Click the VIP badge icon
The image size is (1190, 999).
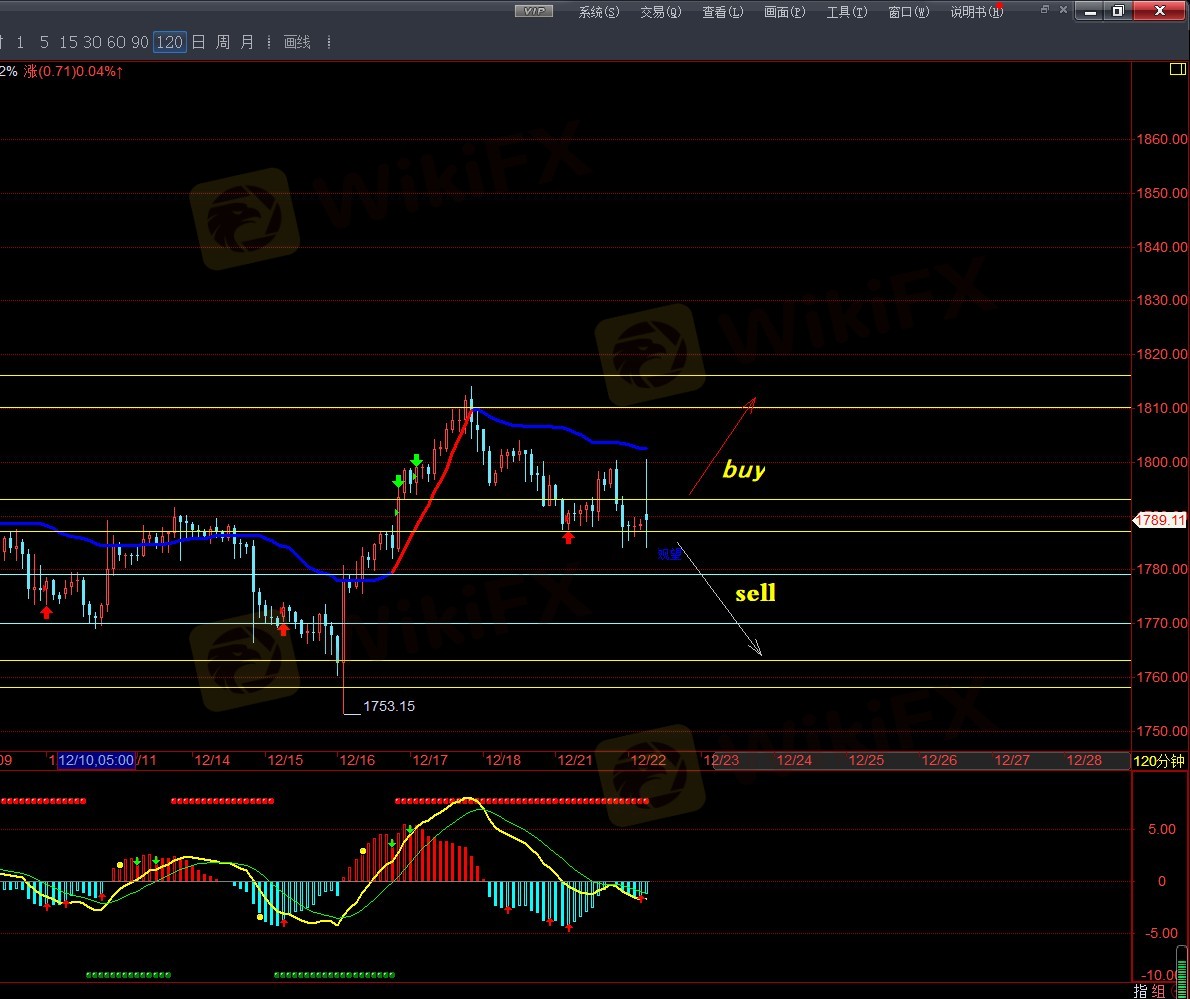tap(534, 11)
